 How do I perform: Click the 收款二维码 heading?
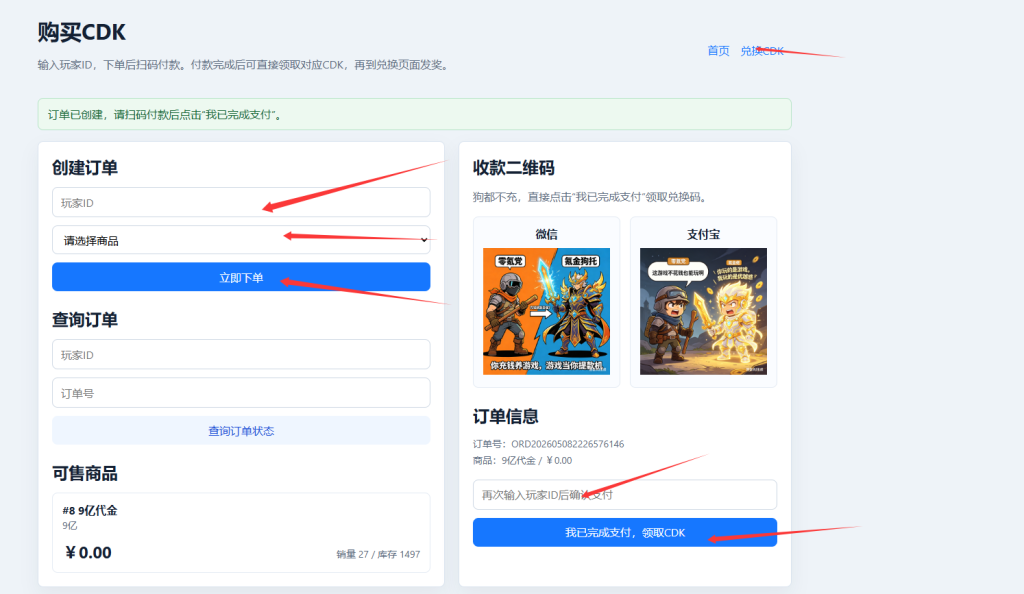(x=514, y=168)
